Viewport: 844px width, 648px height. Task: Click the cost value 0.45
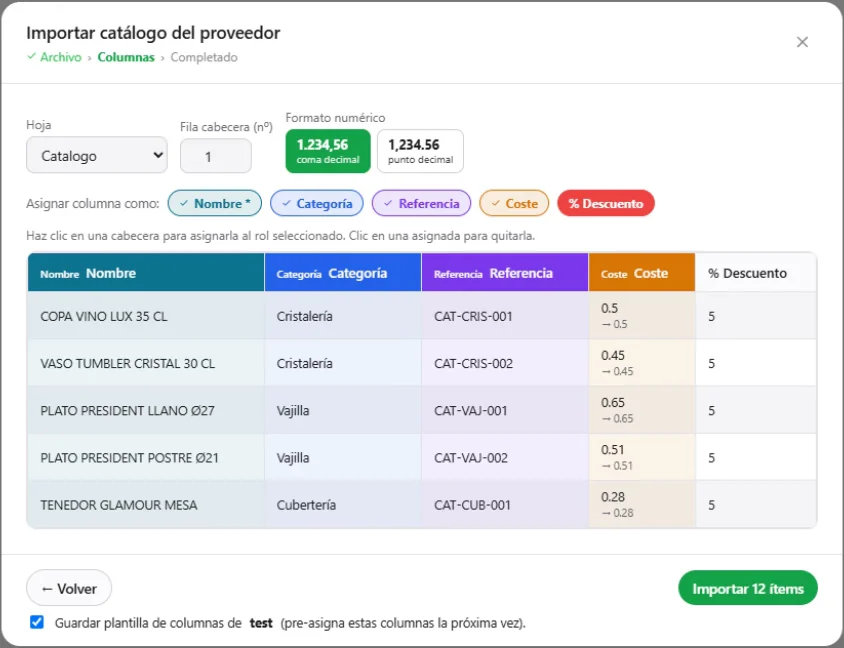[613, 355]
